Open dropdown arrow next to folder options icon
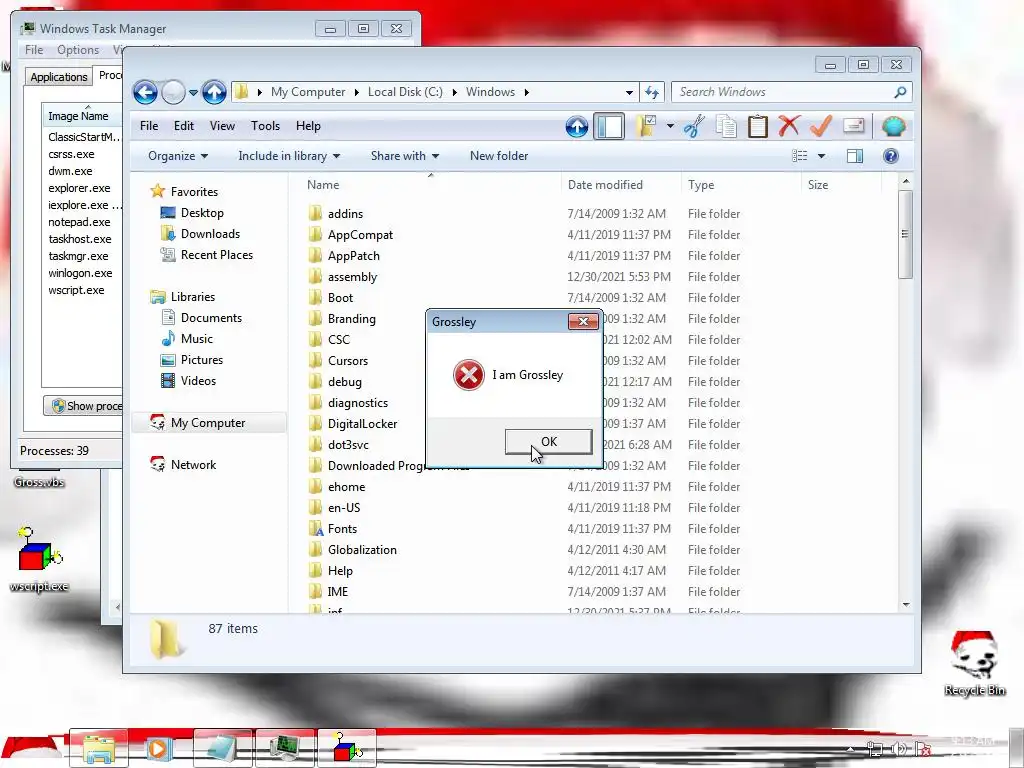 670,126
